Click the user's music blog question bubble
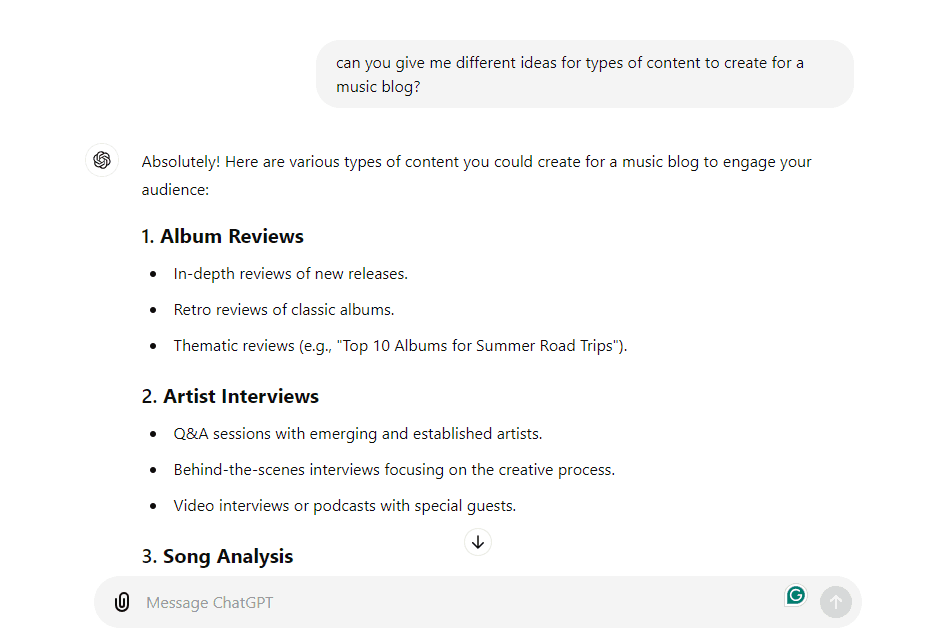The image size is (940, 637). [584, 74]
